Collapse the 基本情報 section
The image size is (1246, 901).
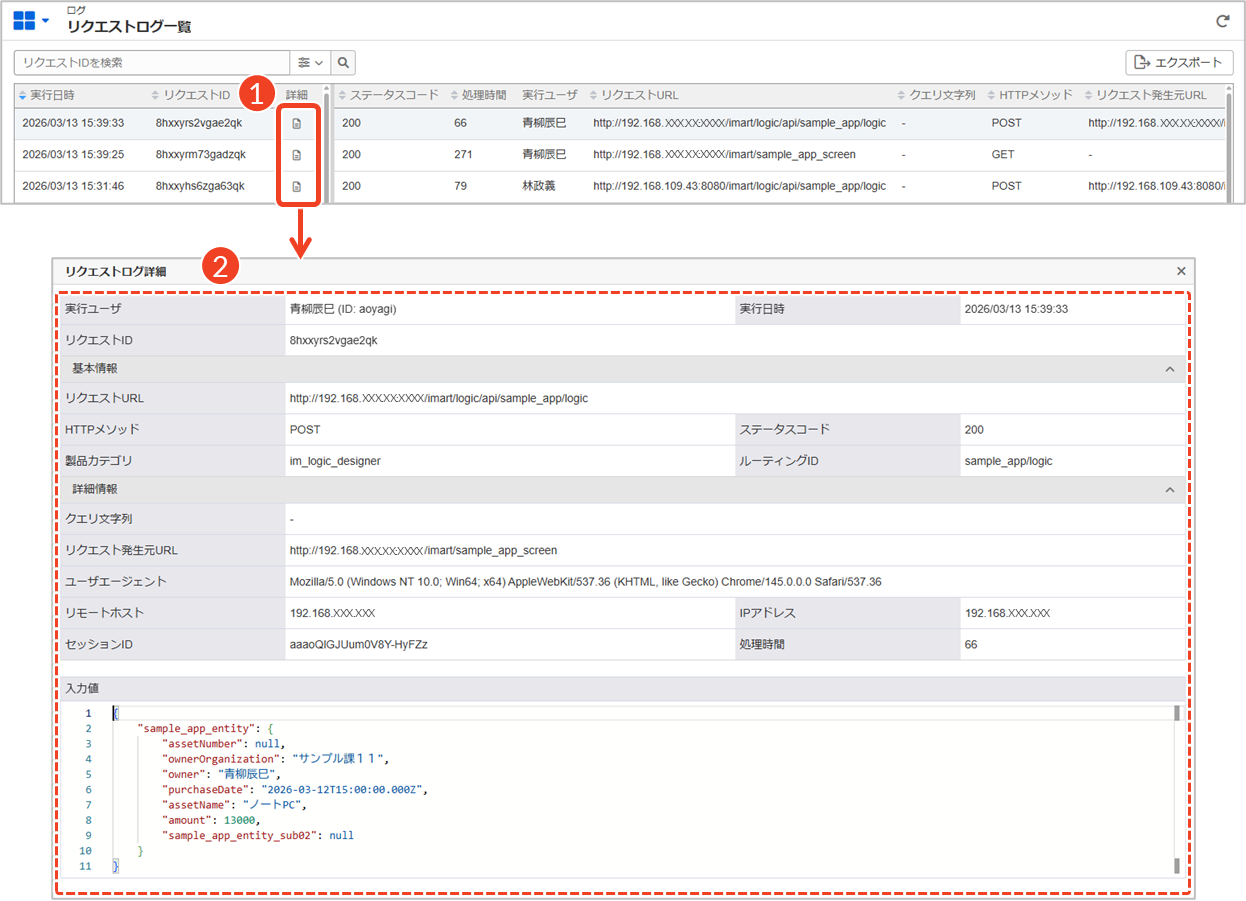1170,369
